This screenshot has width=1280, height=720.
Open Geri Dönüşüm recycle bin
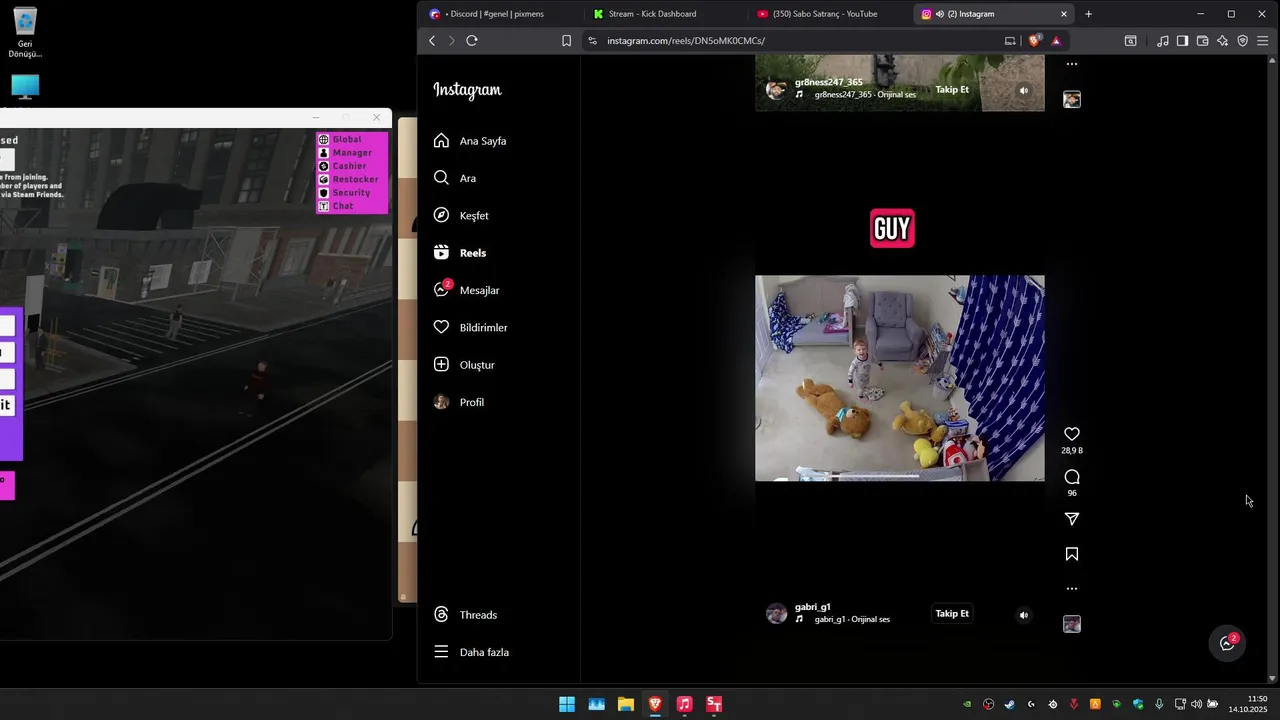[x=25, y=33]
